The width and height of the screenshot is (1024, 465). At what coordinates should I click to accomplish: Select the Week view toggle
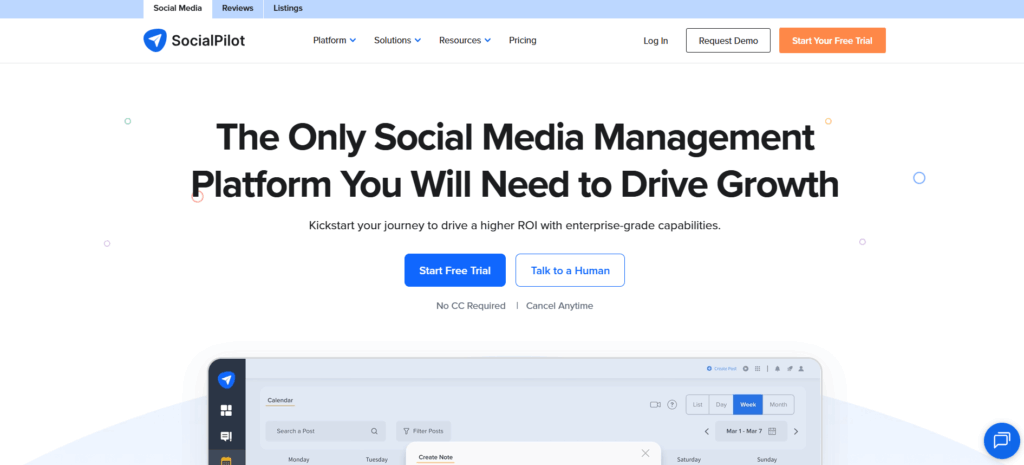tap(748, 404)
